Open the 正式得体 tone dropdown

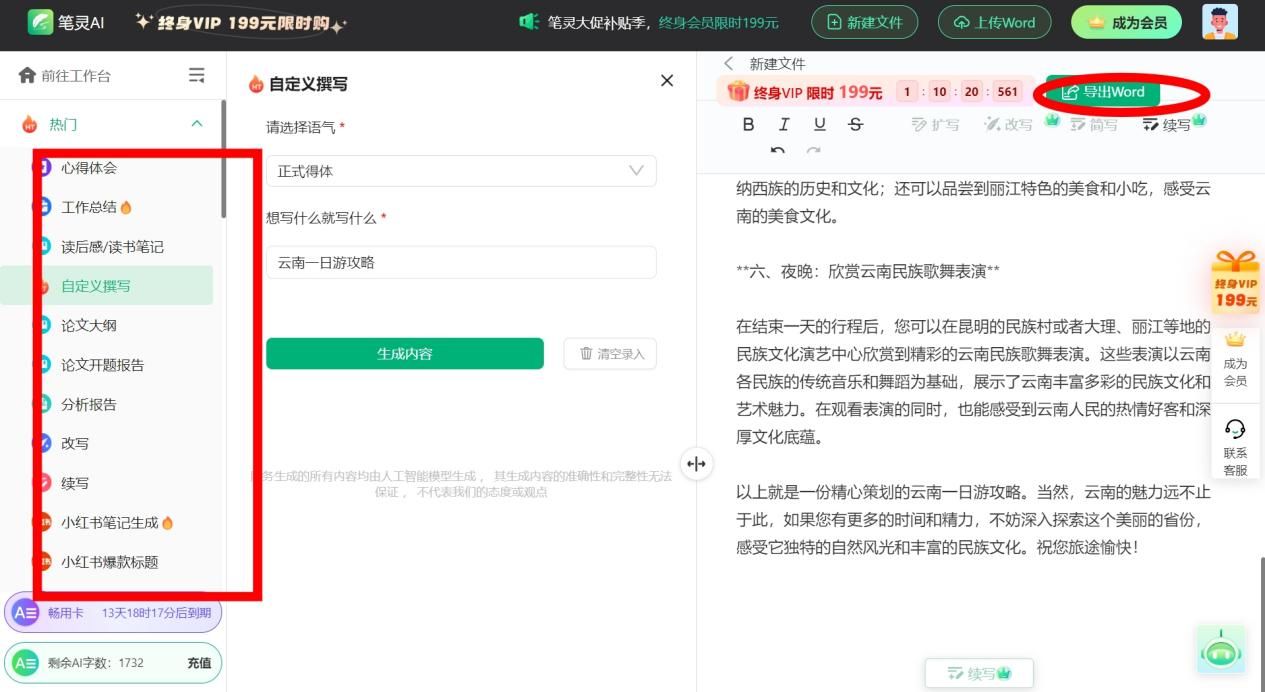(x=461, y=171)
